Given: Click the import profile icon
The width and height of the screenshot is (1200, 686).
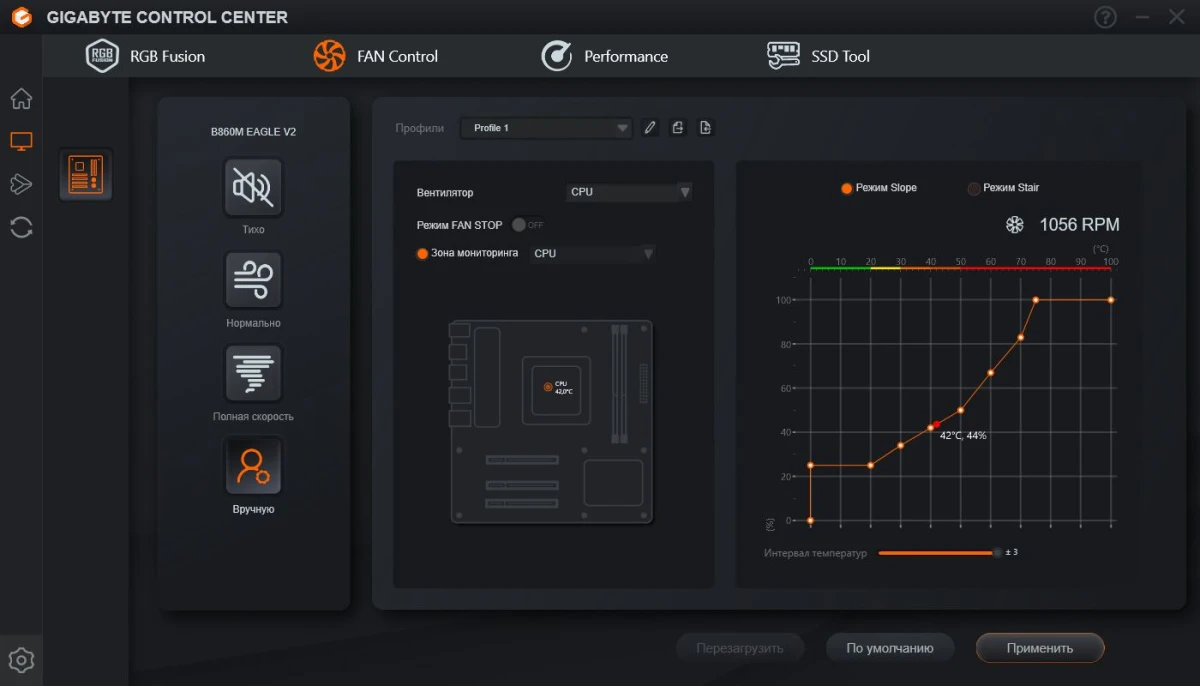Looking at the screenshot, I should pyautogui.click(x=706, y=128).
